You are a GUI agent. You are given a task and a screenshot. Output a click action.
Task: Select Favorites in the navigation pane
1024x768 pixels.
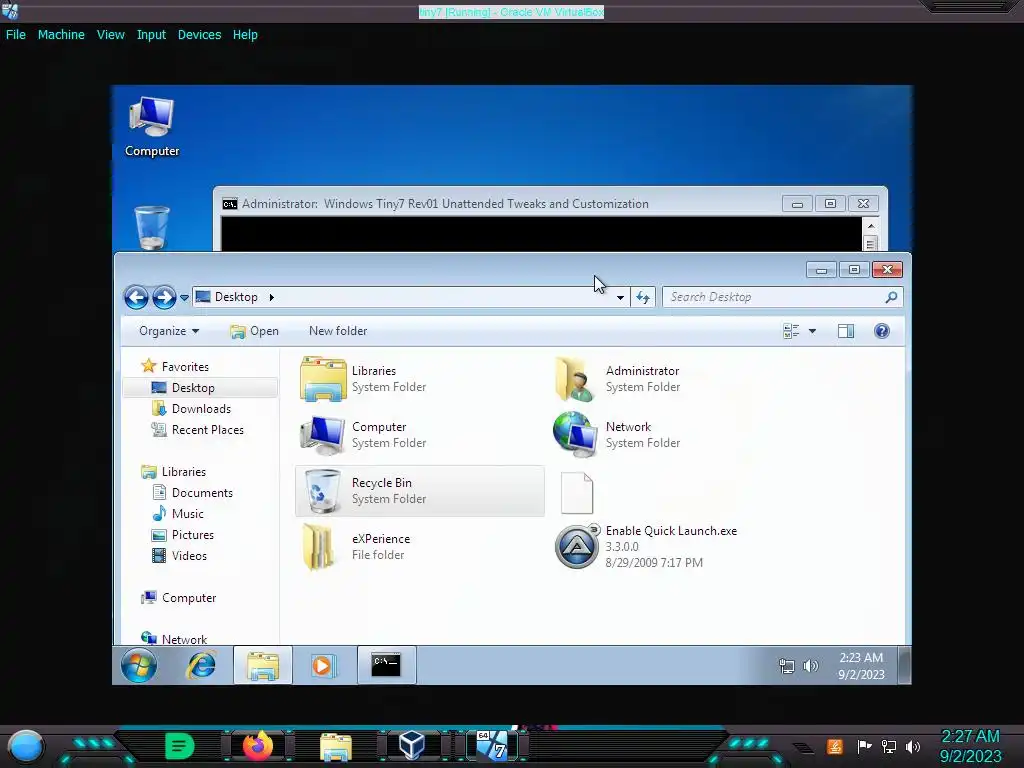[x=175, y=366]
